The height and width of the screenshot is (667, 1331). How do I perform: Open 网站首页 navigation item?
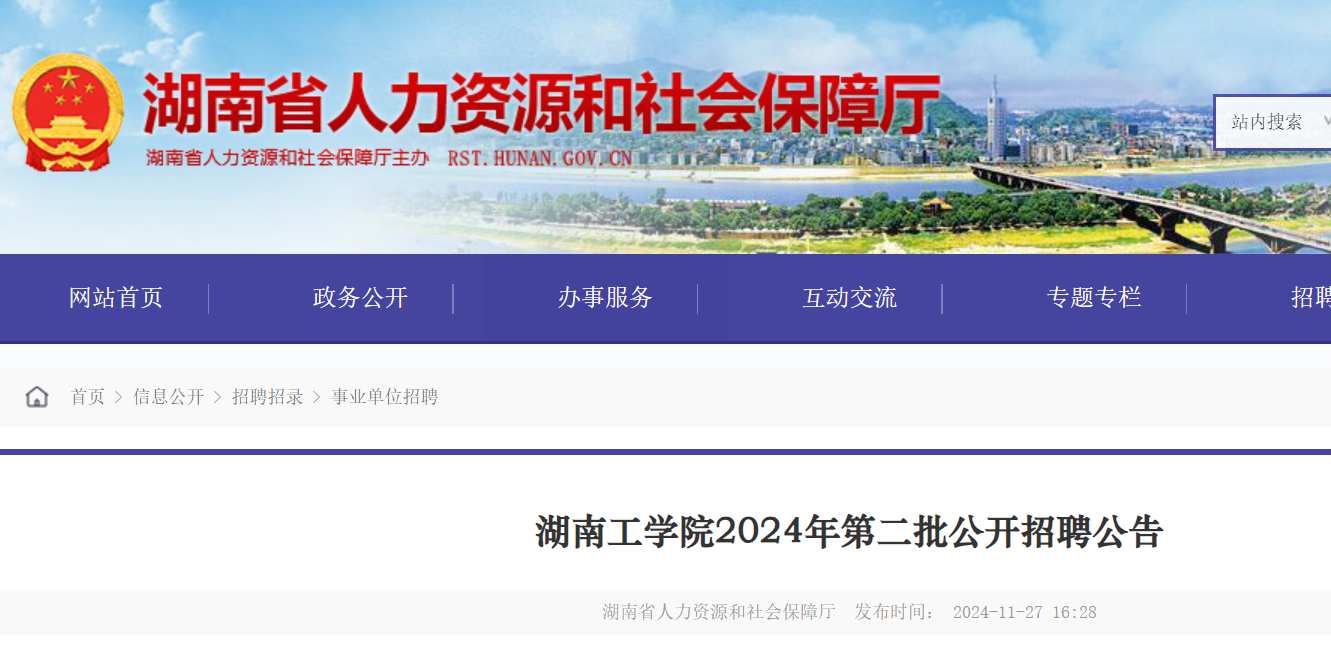(x=116, y=298)
